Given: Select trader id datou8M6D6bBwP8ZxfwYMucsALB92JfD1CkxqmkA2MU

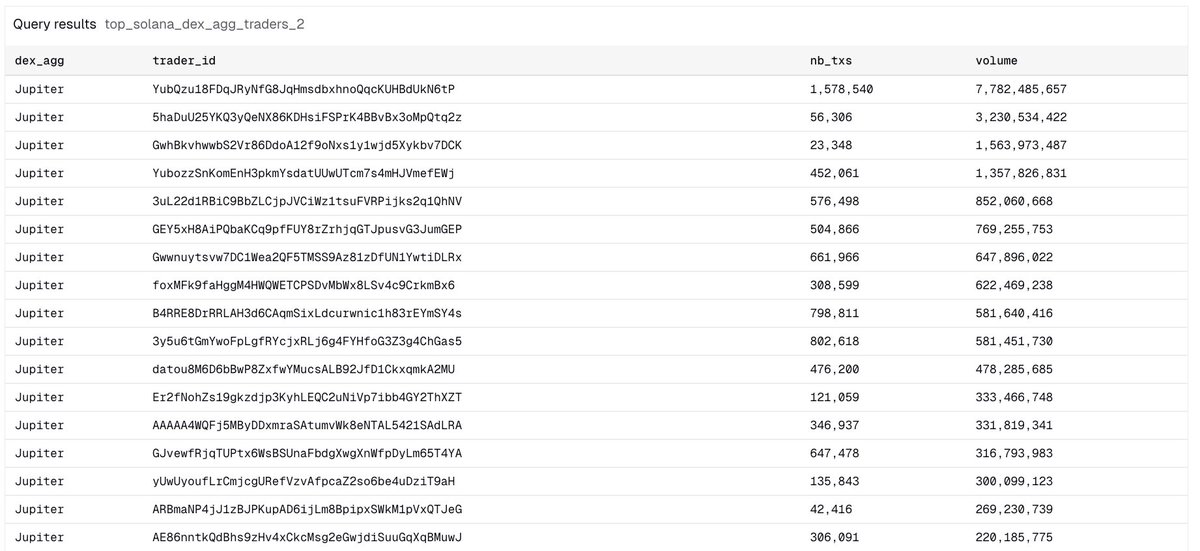Looking at the screenshot, I should [304, 369].
